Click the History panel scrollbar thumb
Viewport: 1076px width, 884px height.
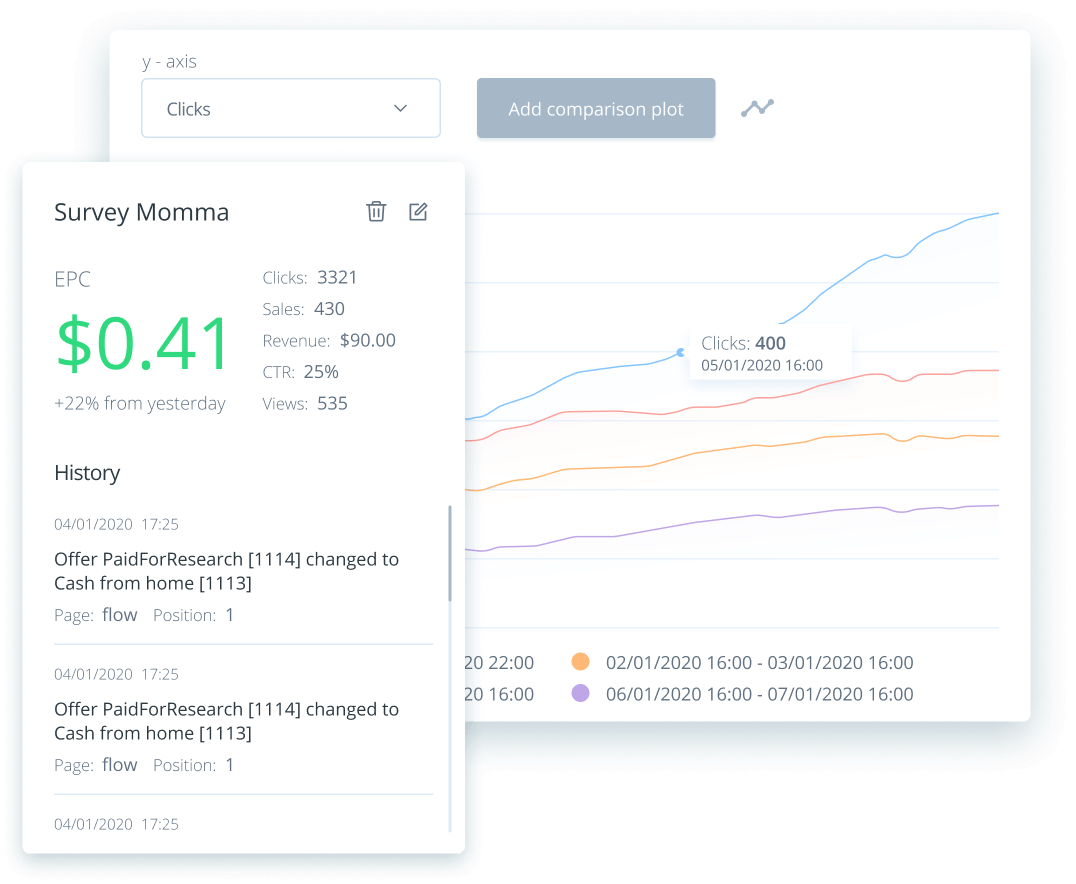pyautogui.click(x=450, y=554)
